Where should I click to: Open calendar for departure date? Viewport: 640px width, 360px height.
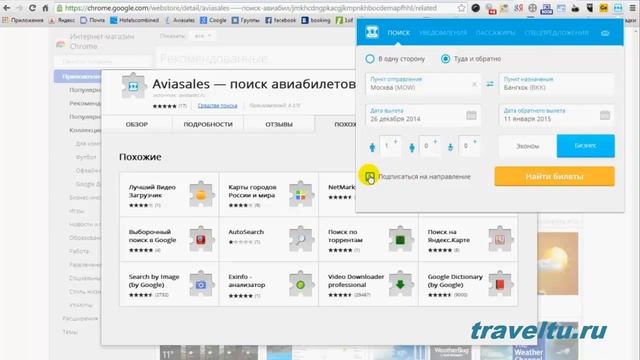pyautogui.click(x=471, y=115)
